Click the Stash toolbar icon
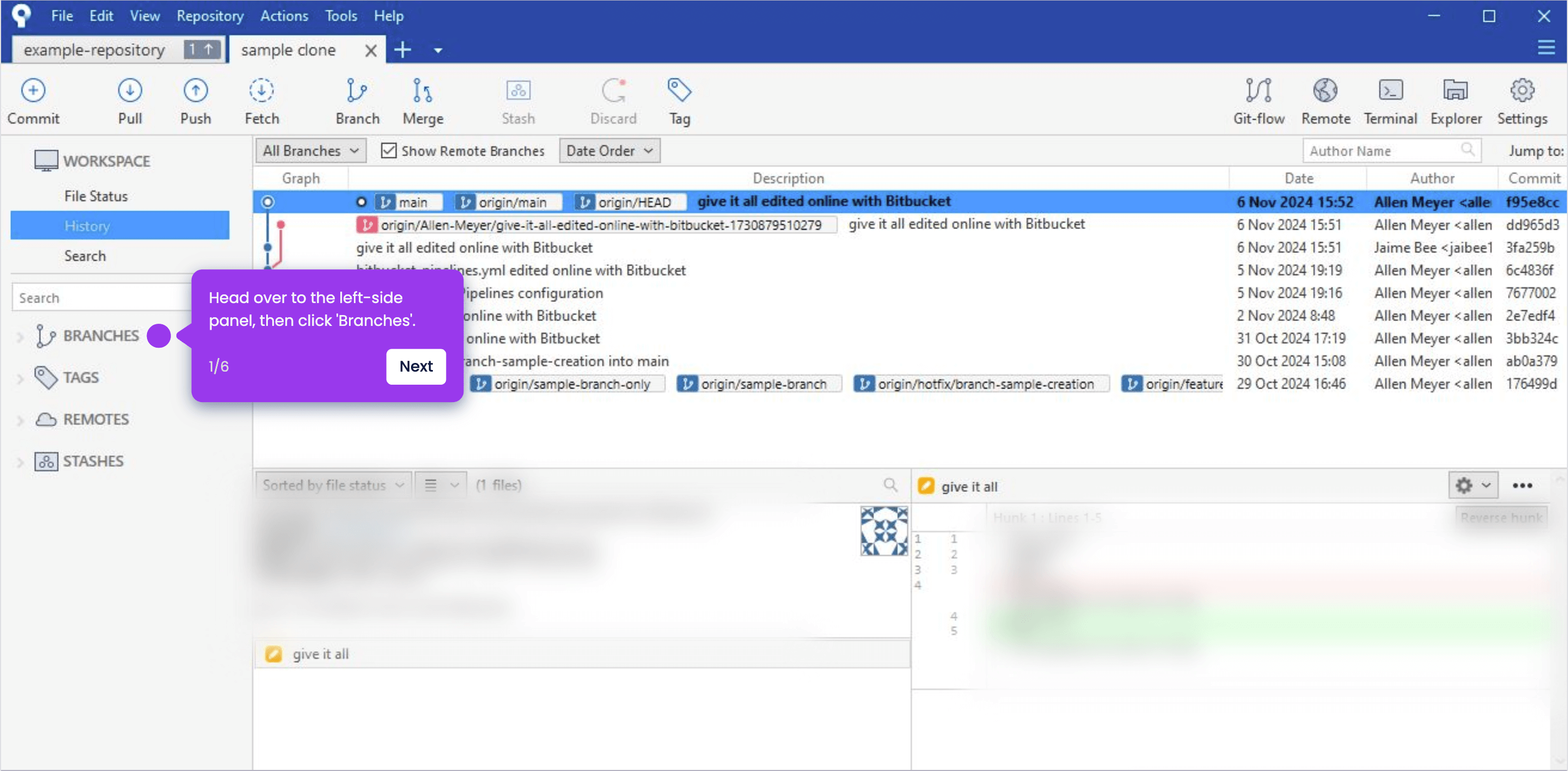 coord(518,102)
